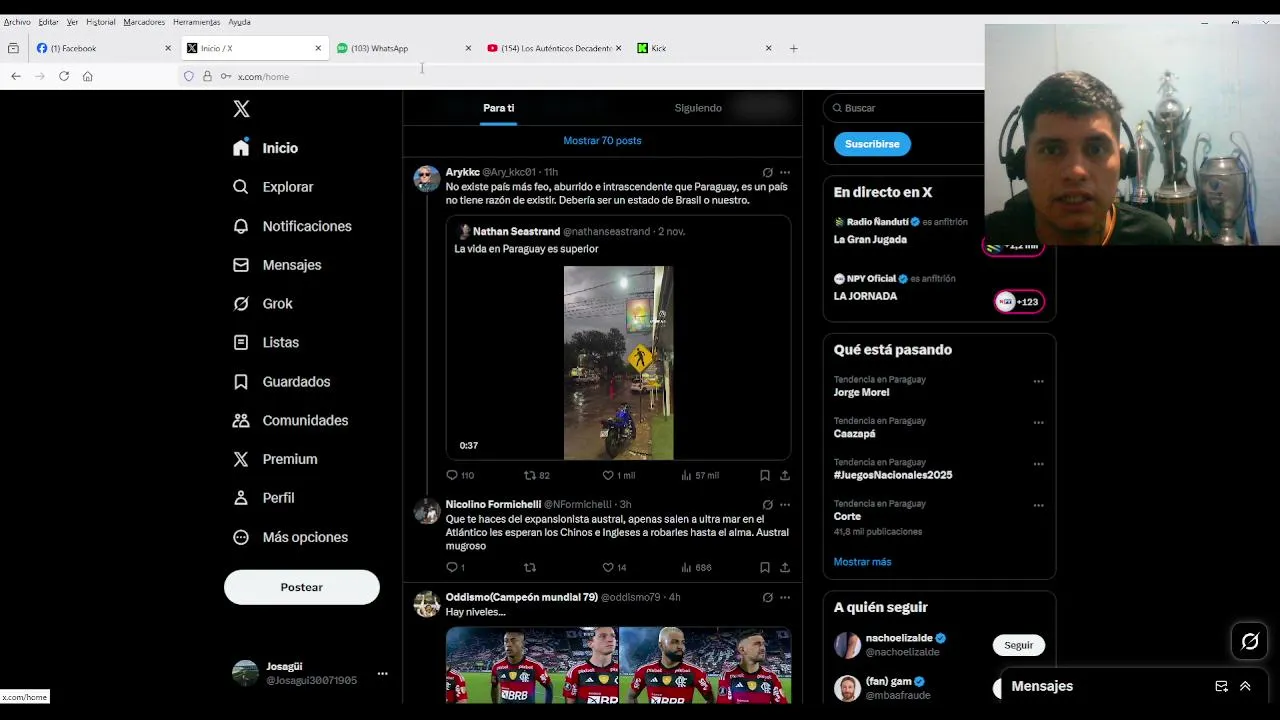Image resolution: width=1280 pixels, height=720 pixels.
Task: Share Arykkc's post
Action: point(785,475)
